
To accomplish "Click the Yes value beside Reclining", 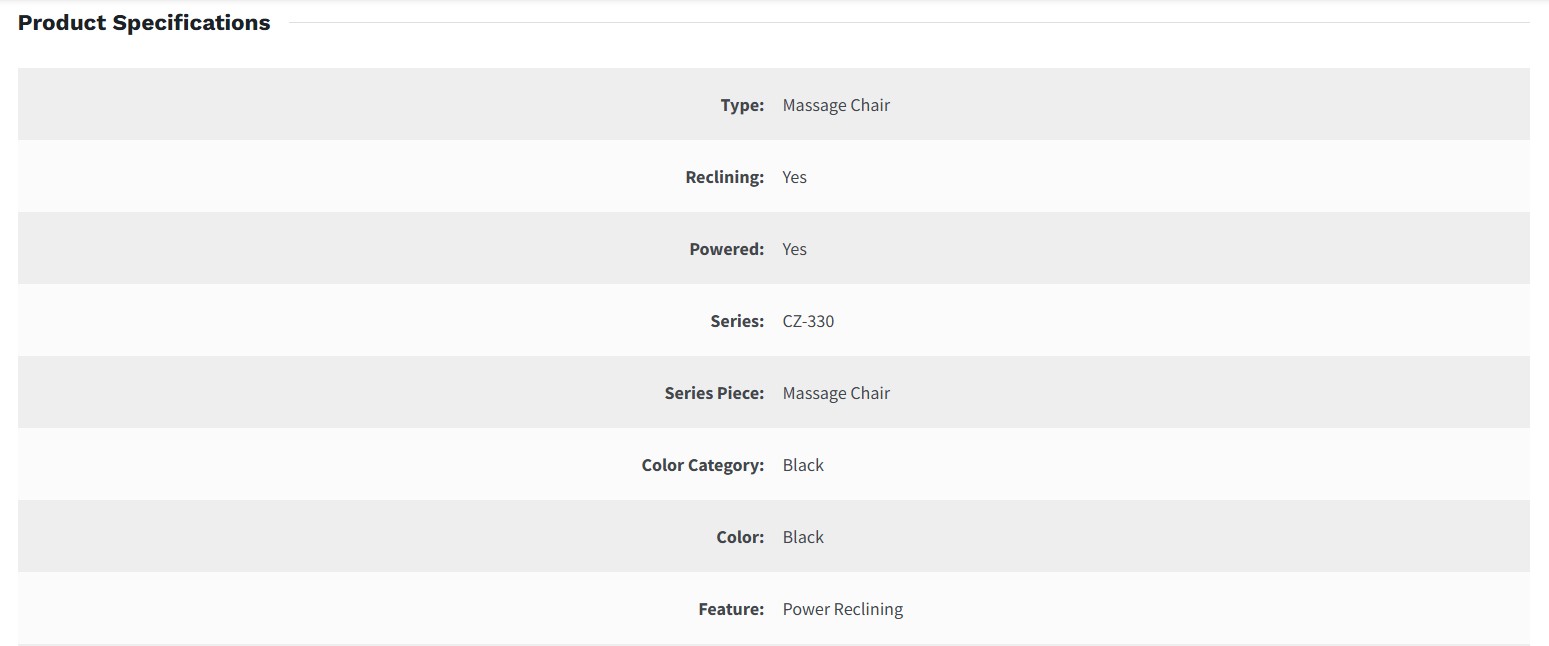I will point(794,177).
